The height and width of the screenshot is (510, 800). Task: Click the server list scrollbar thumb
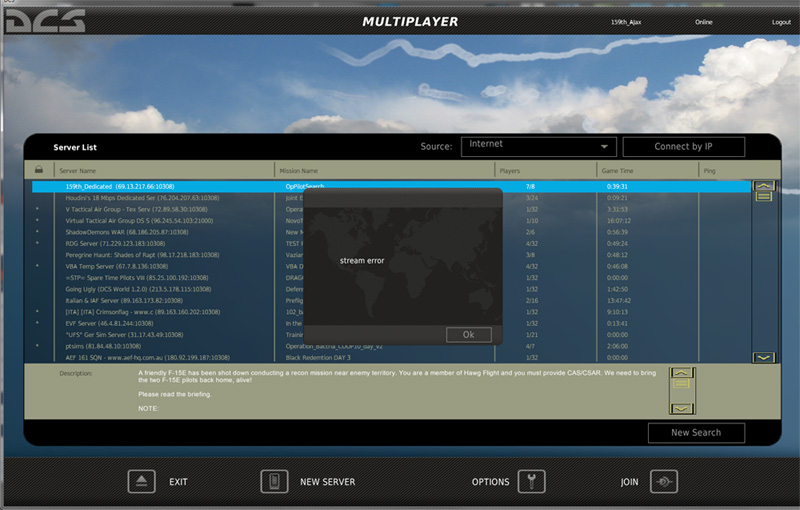point(764,196)
